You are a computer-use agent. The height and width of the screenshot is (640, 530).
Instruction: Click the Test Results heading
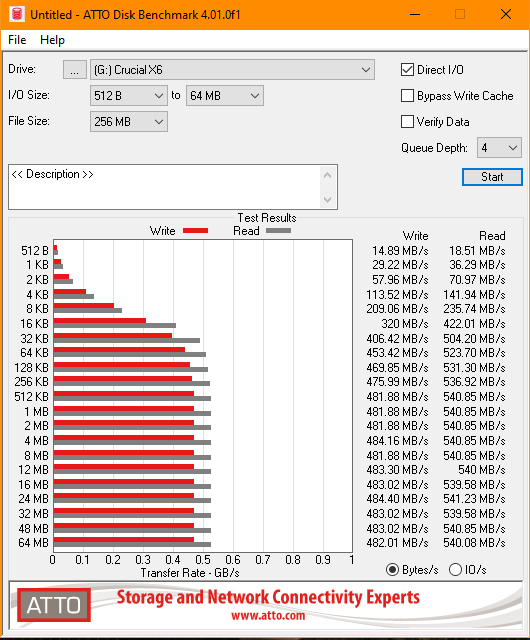click(267, 218)
